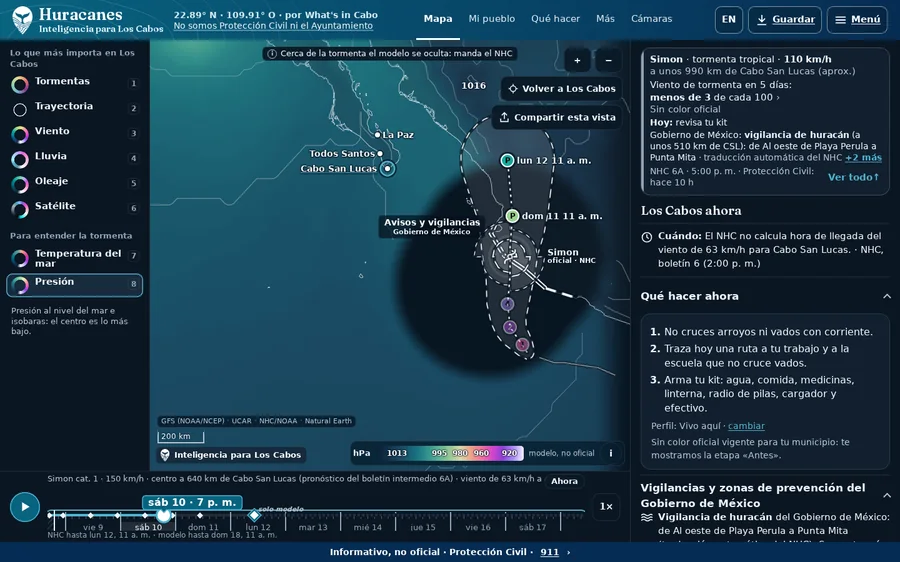This screenshot has height=562, width=900.
Task: Open wind probability chevron after 'de cada 100'
Action: (x=778, y=98)
